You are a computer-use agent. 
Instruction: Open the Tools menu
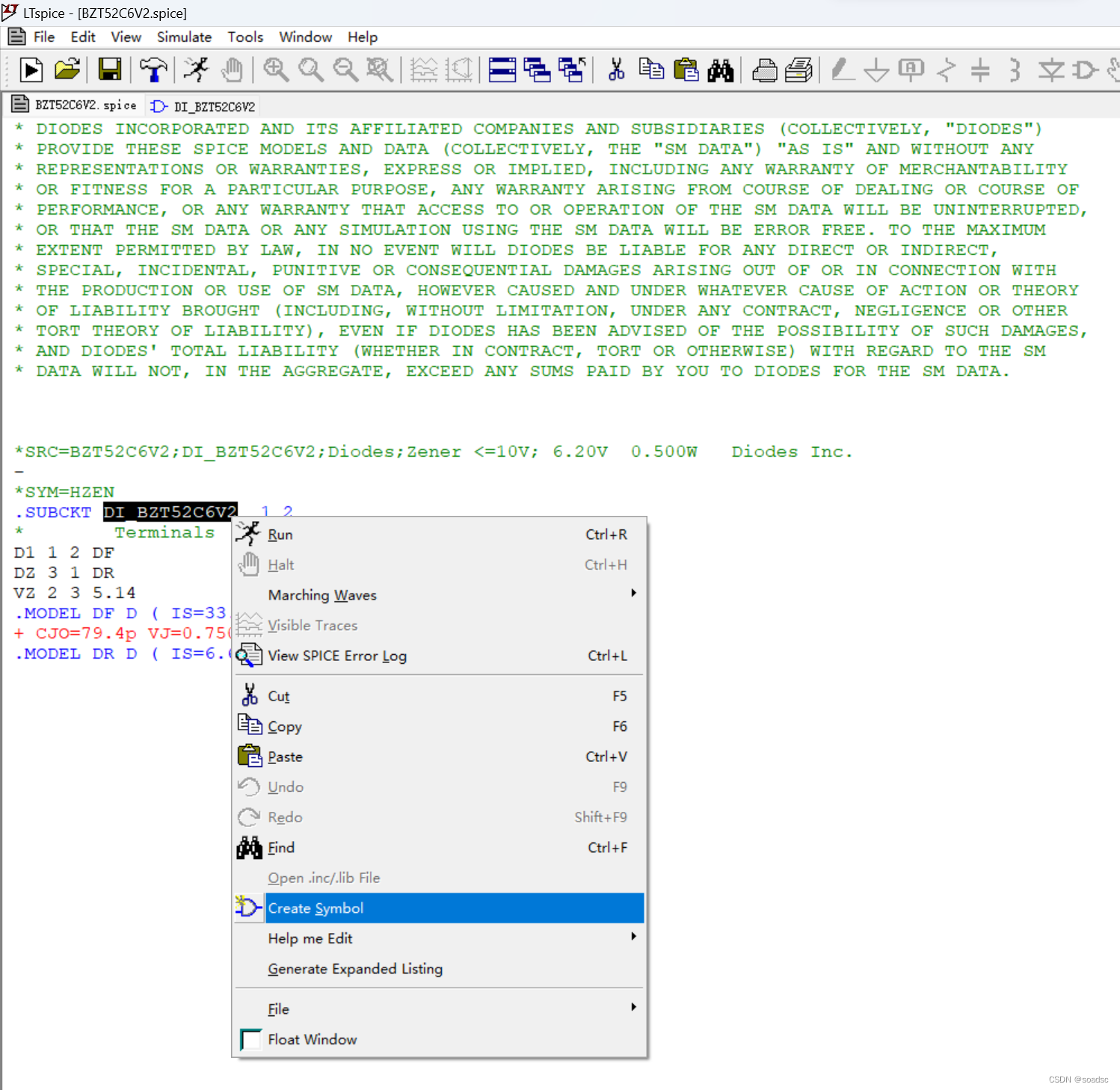(x=245, y=37)
